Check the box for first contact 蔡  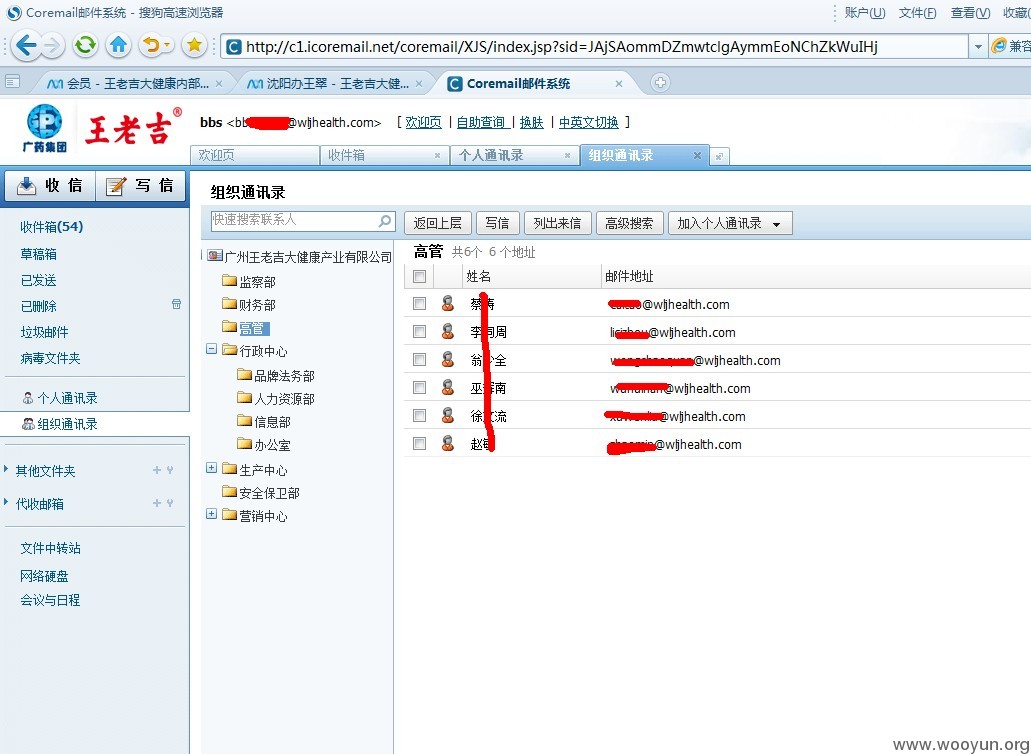(419, 304)
